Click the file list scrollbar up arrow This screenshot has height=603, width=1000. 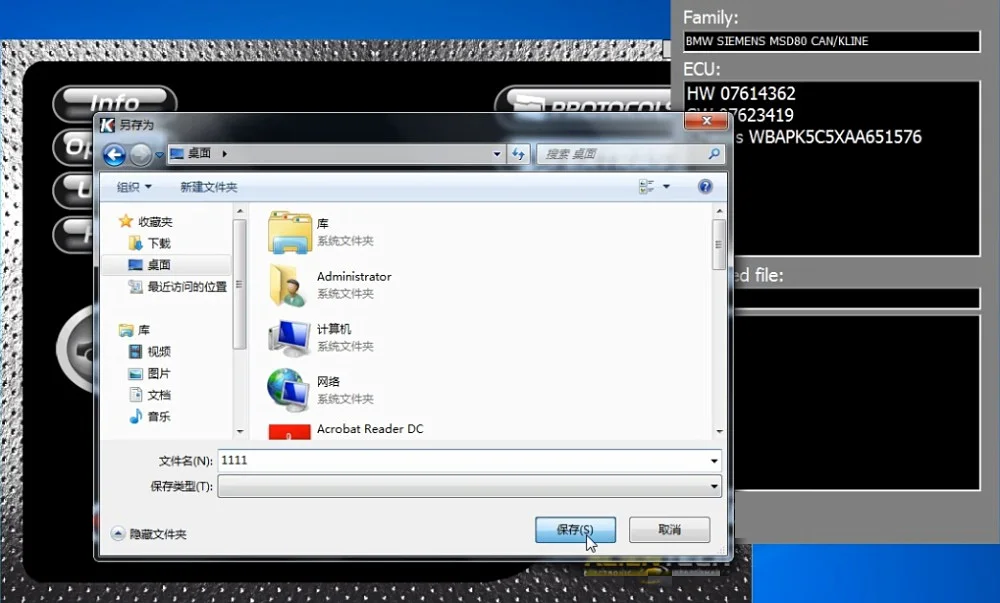coord(719,211)
